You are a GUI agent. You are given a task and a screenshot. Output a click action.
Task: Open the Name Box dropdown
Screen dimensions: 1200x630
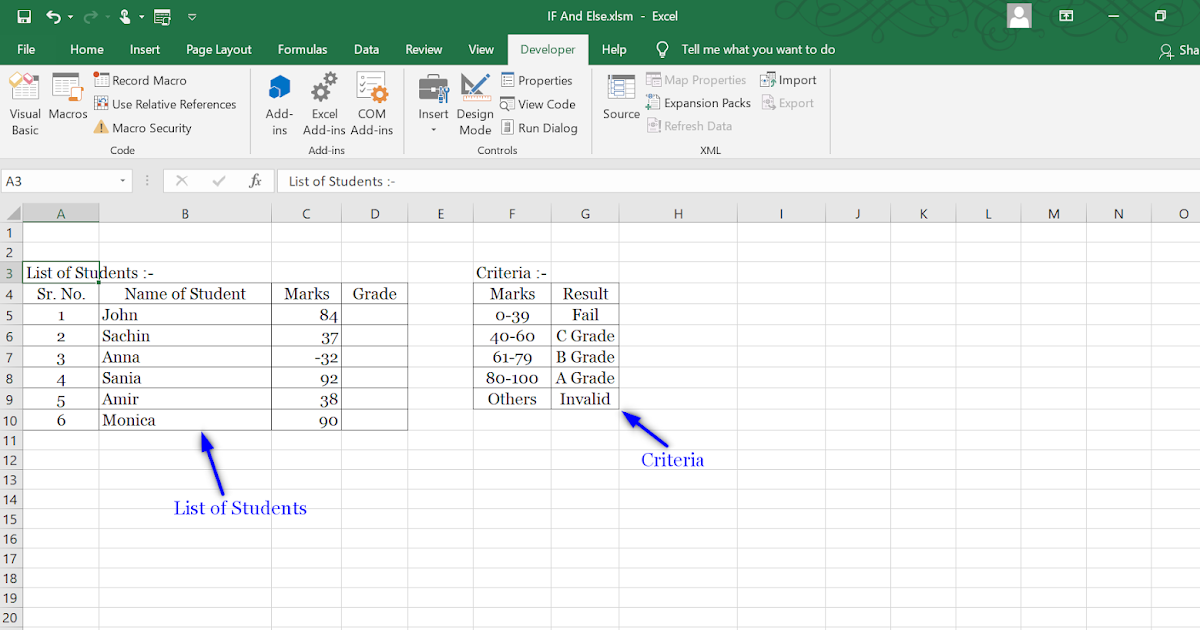[x=125, y=181]
